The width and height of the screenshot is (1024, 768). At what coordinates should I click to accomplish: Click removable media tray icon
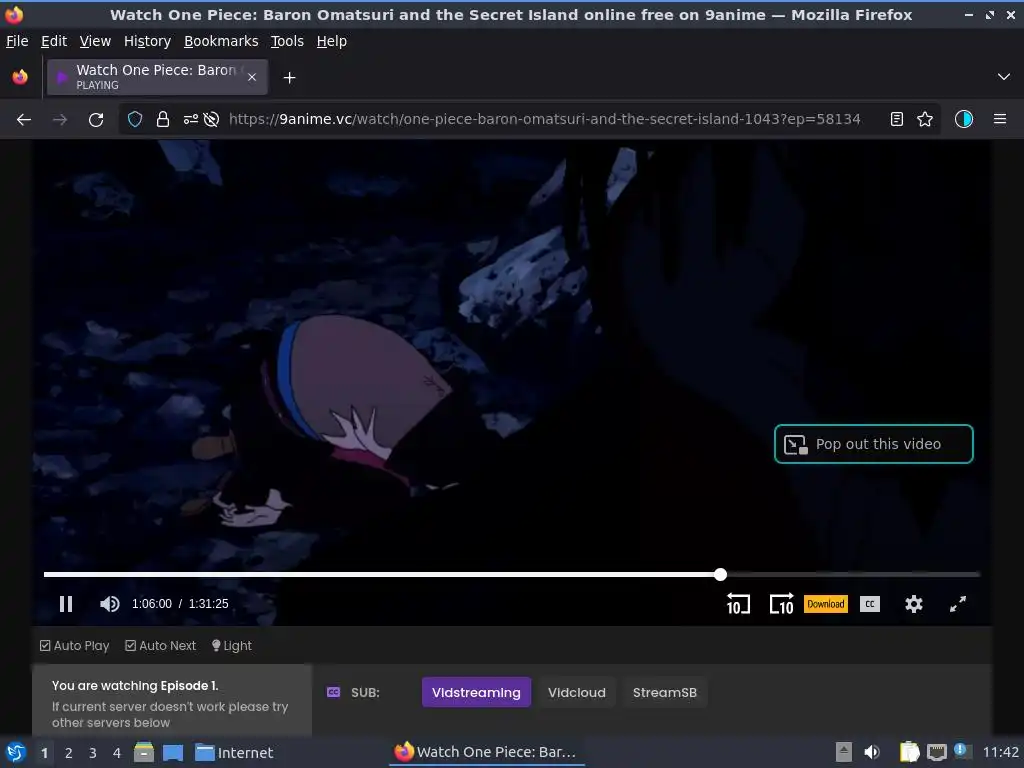(x=844, y=752)
